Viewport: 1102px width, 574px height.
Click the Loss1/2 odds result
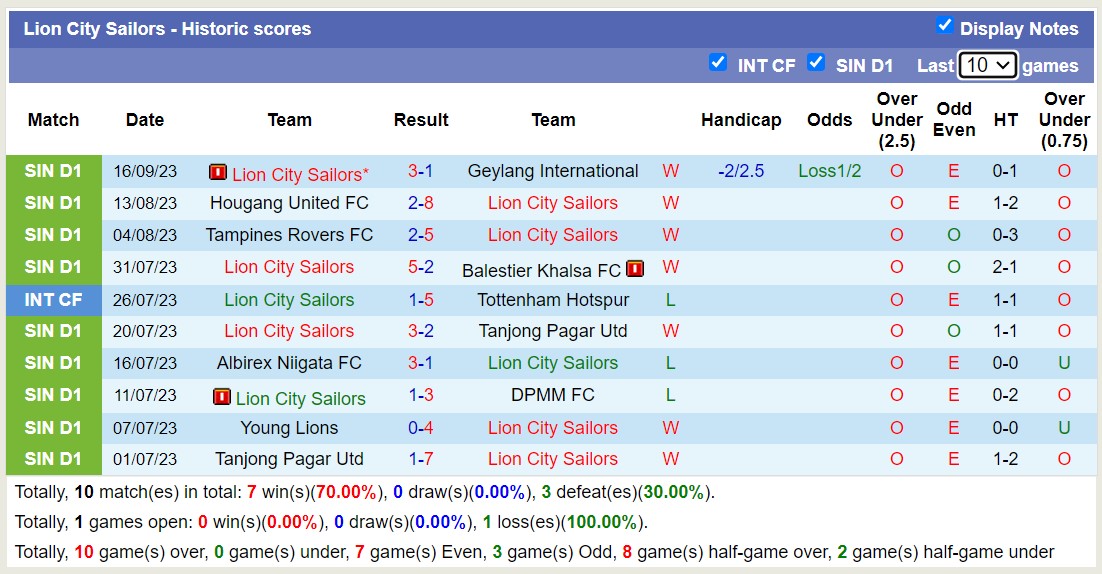coord(830,171)
